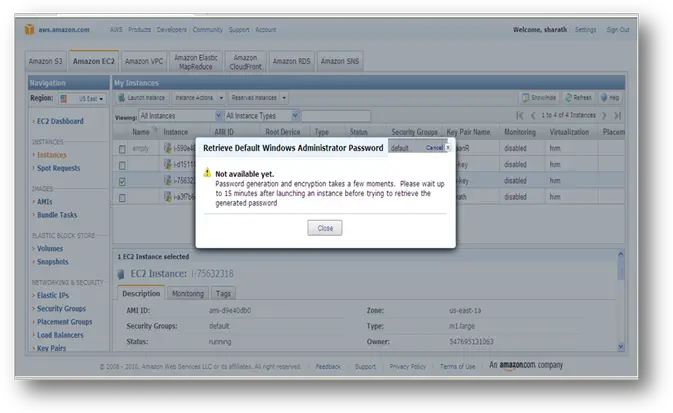Open the Account top menu
Viewport: 673px width, 413px height.
(x=266, y=30)
